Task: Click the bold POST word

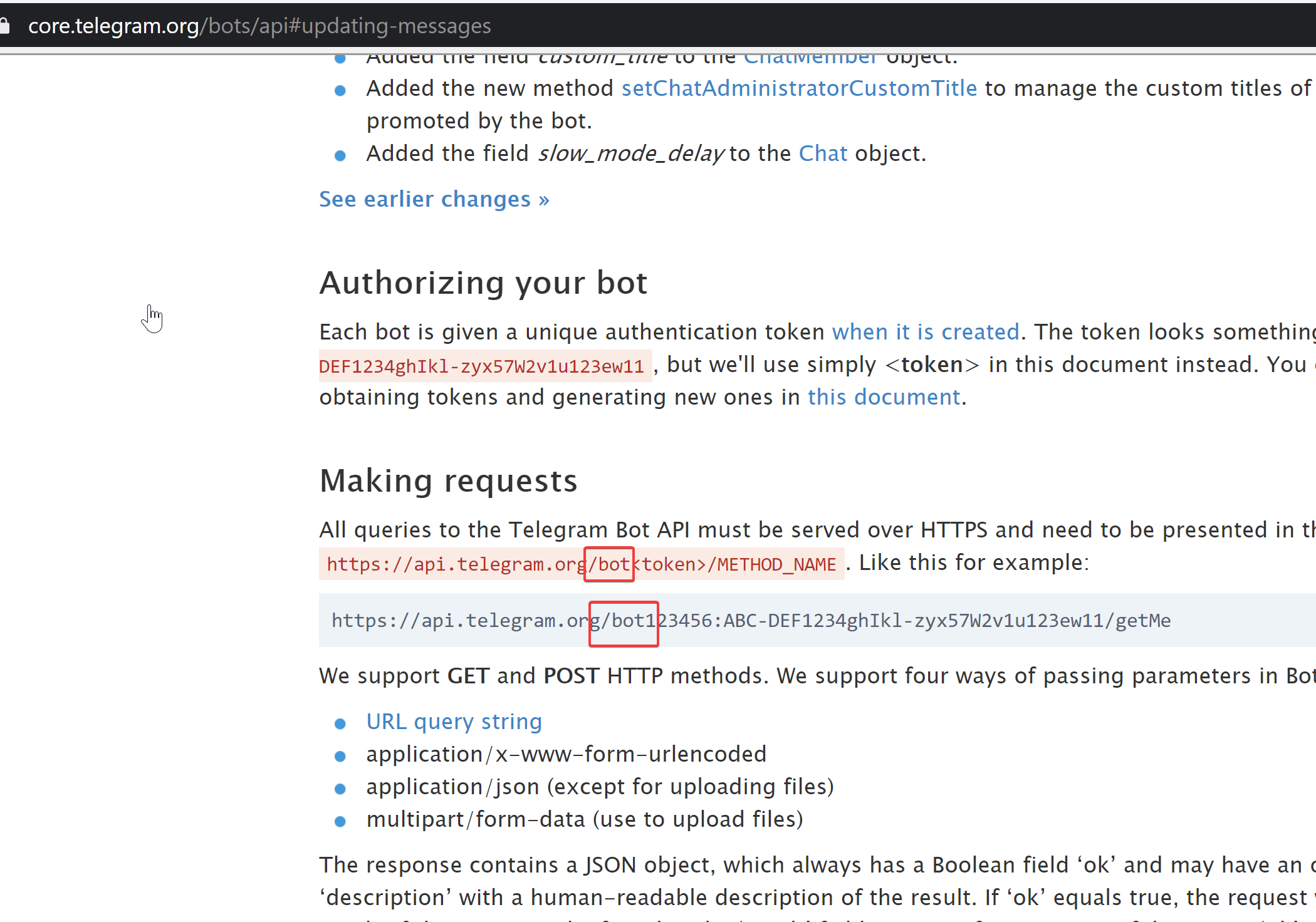Action: click(x=572, y=676)
